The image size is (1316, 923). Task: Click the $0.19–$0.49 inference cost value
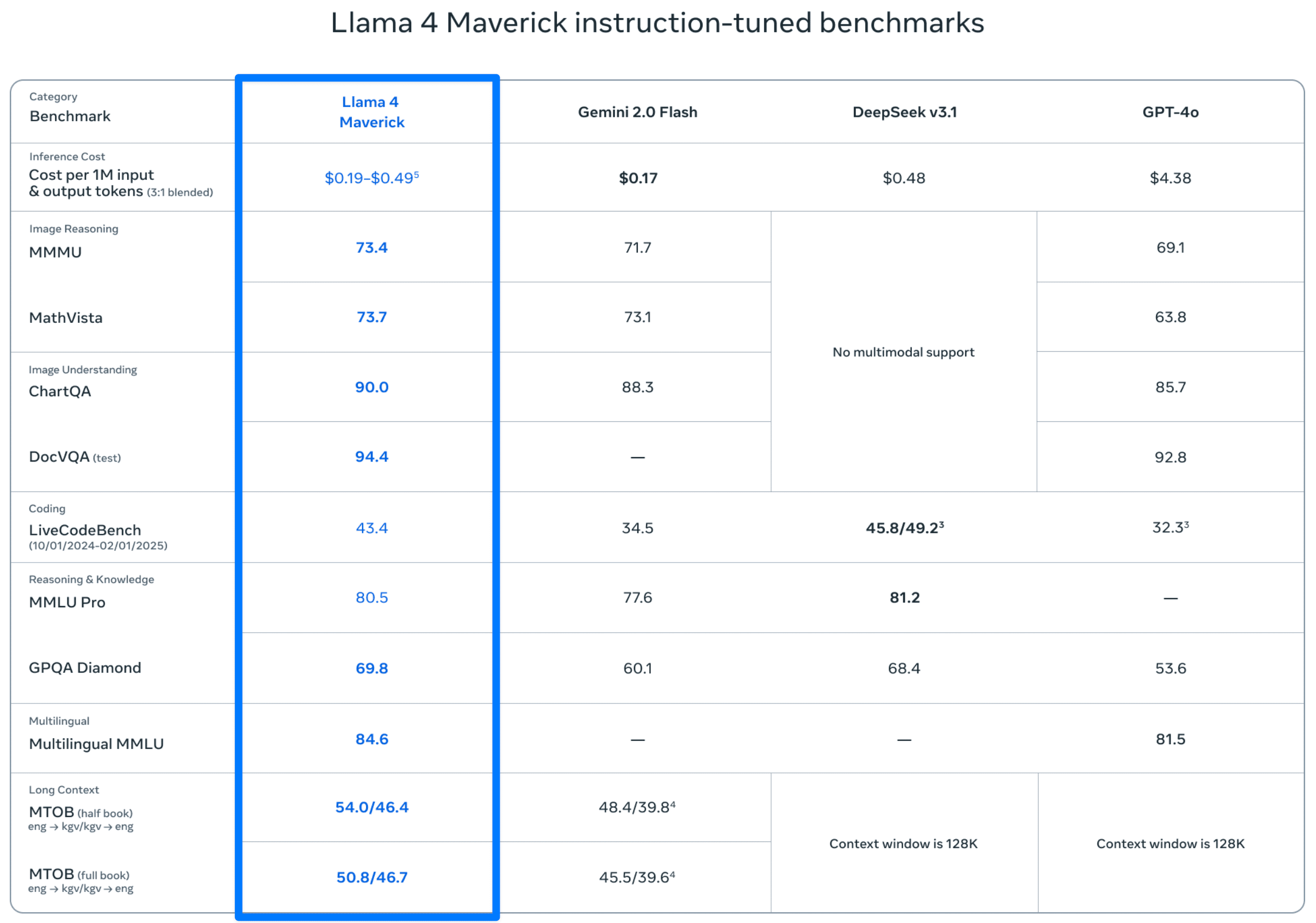[x=371, y=178]
